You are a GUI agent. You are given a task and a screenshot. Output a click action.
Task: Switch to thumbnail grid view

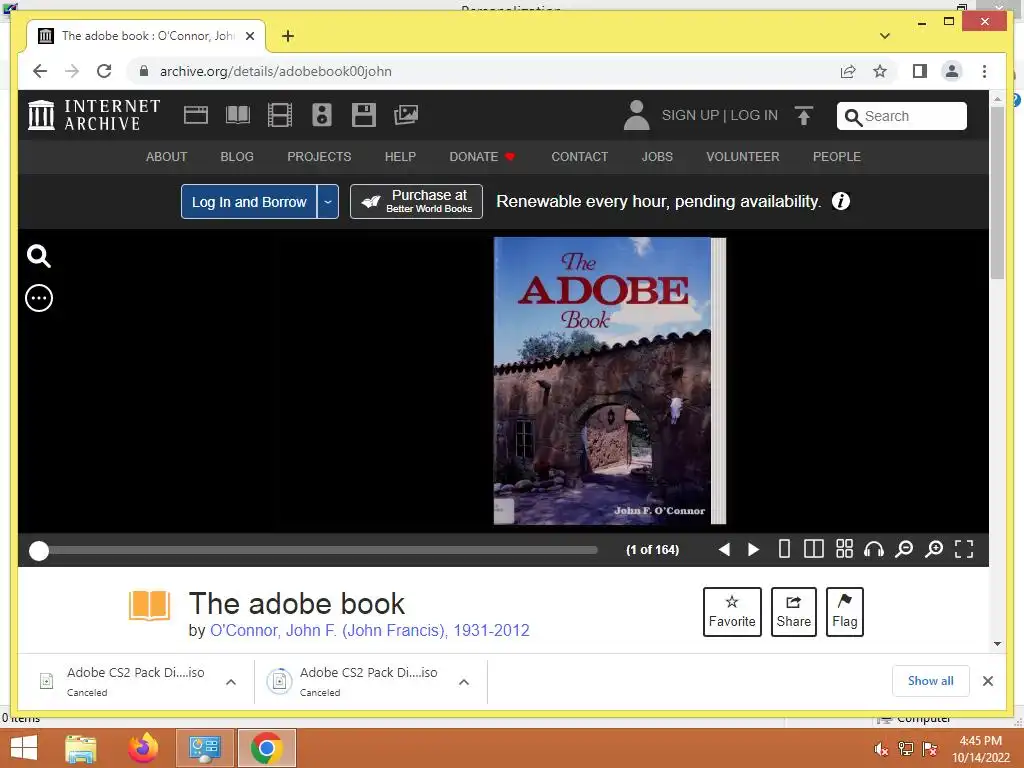[844, 549]
